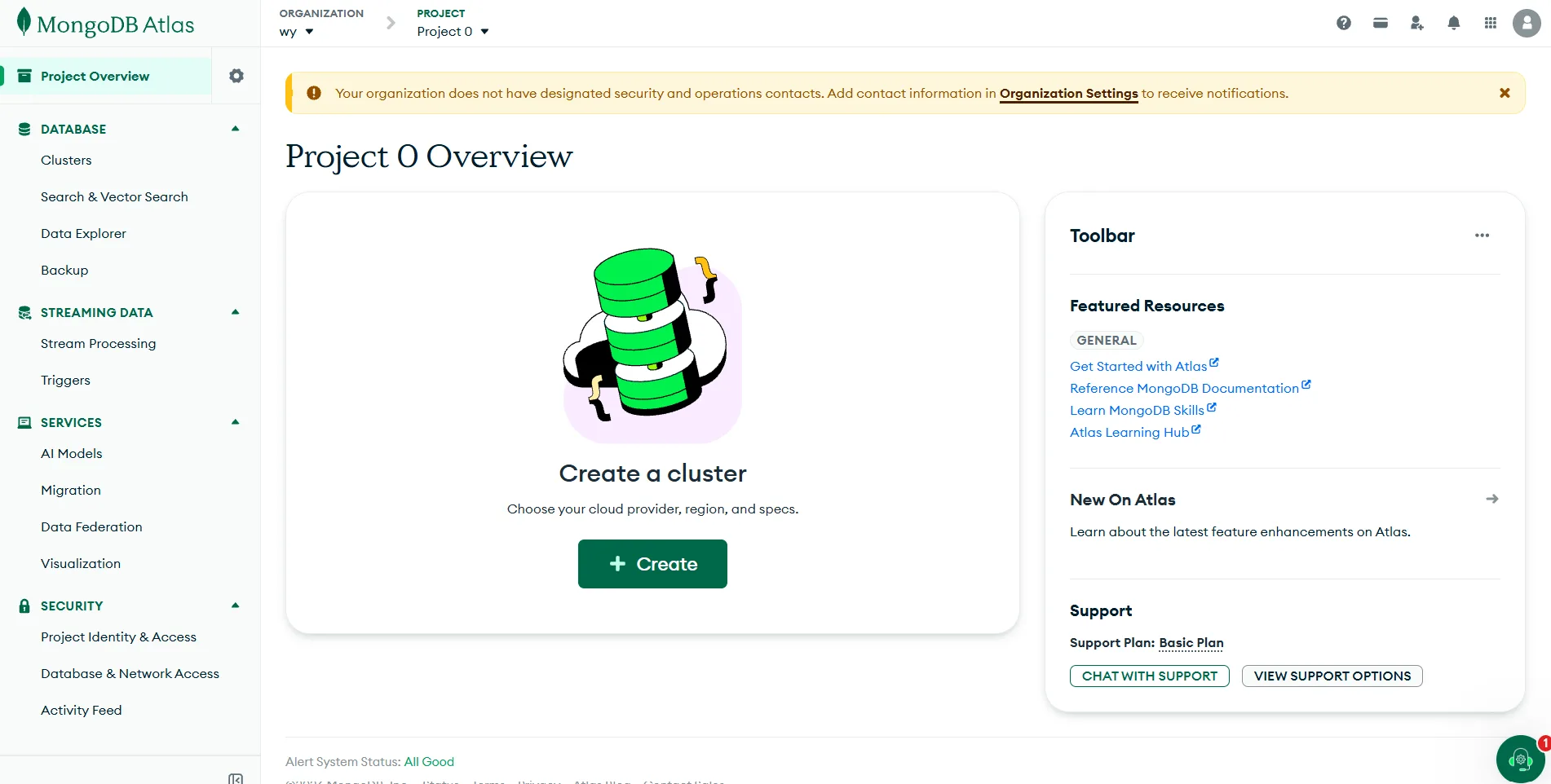This screenshot has height=784, width=1551.
Task: Collapse the SECURITY section
Action: [236, 606]
